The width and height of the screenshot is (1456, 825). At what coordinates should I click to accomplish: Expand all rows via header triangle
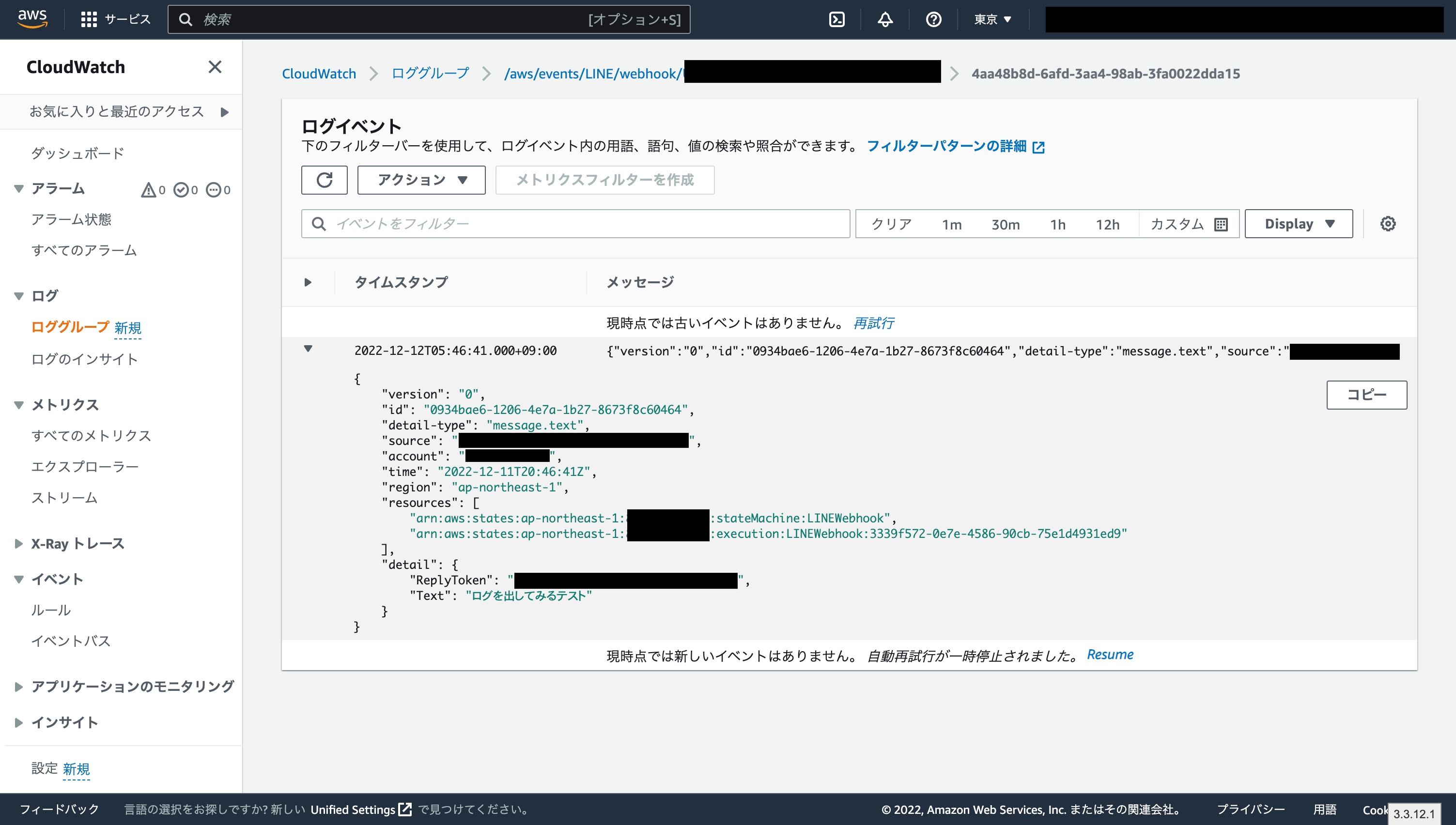point(308,282)
